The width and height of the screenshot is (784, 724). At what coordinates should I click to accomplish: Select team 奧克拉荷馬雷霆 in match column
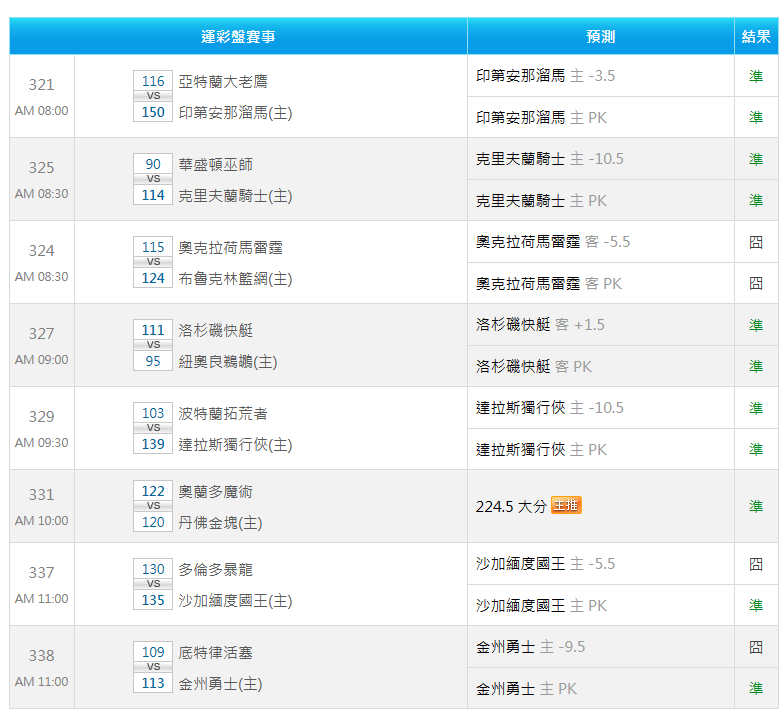tap(230, 247)
